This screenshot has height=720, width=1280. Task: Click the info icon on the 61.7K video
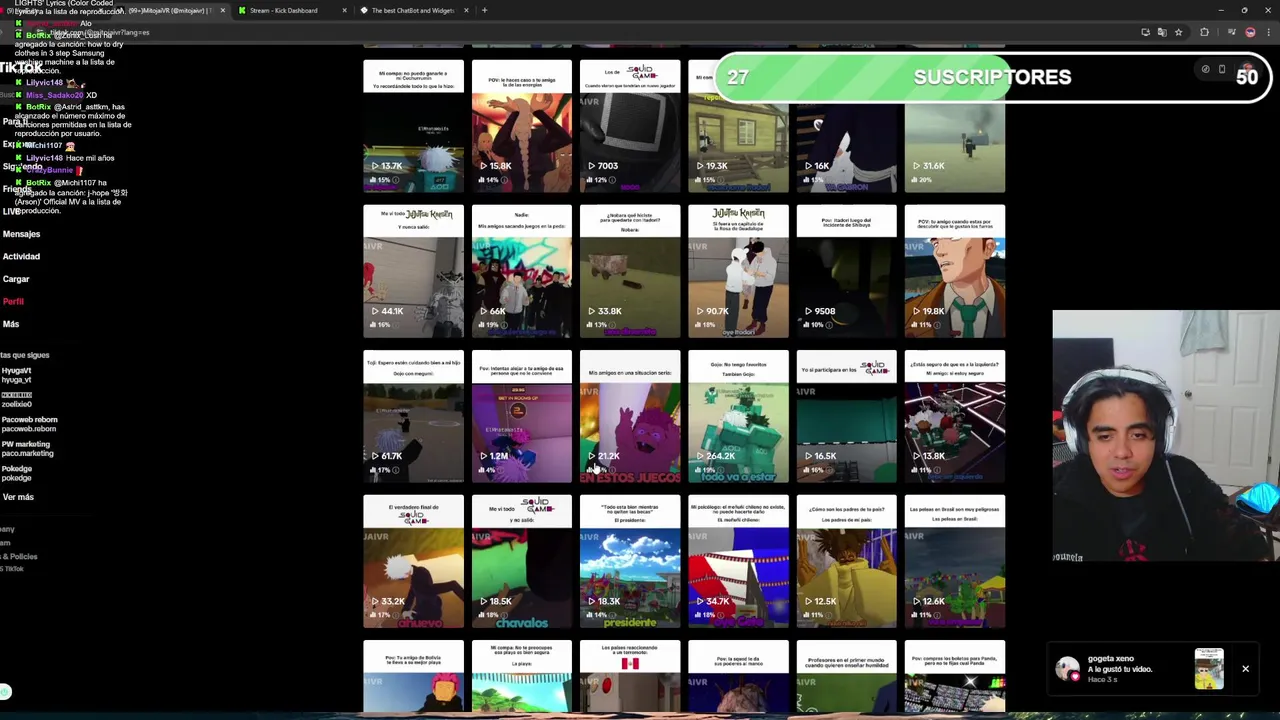click(395, 470)
